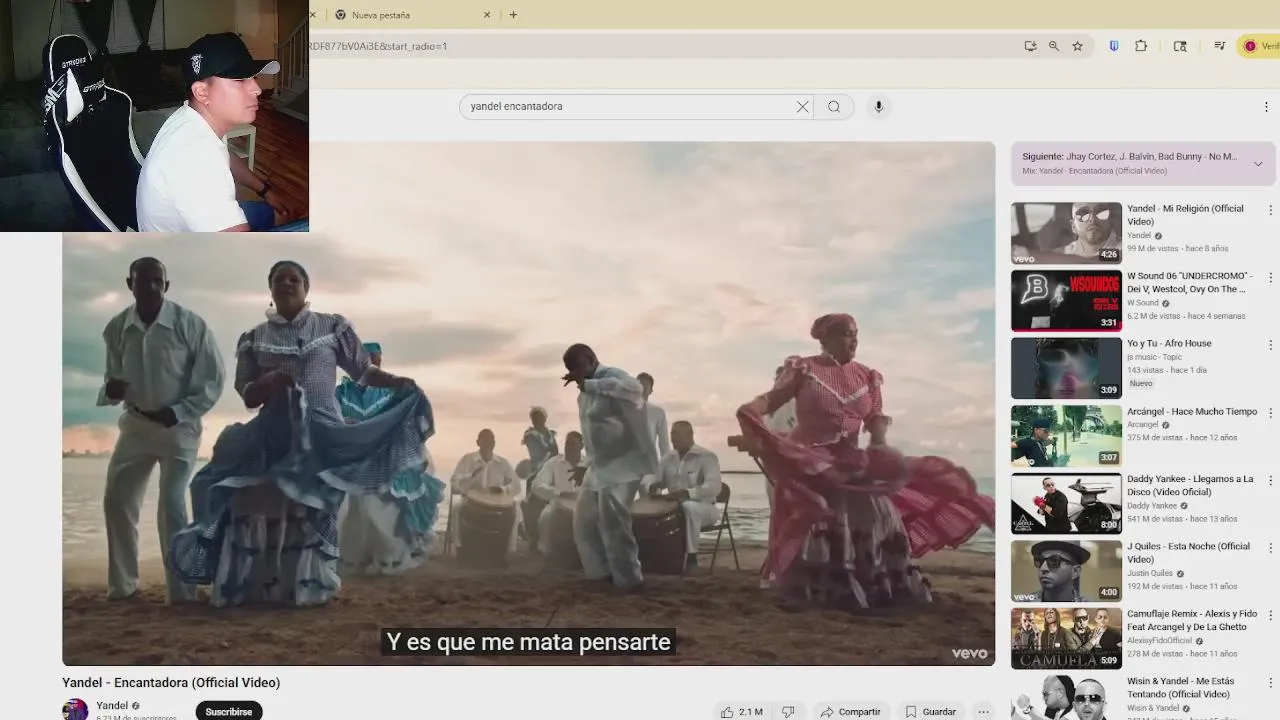
Task: Click the YouTube search magnifier button
Action: [x=834, y=107]
